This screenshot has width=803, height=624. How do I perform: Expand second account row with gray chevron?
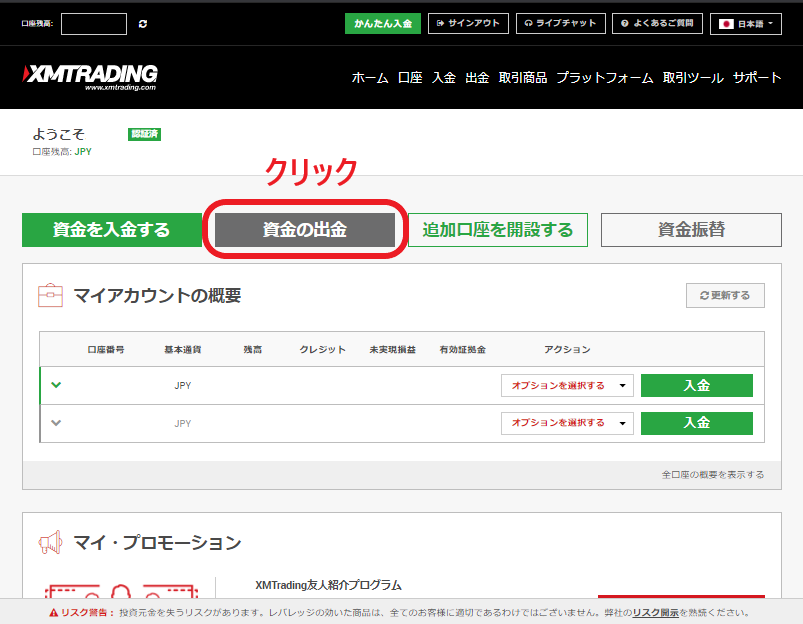[56, 422]
